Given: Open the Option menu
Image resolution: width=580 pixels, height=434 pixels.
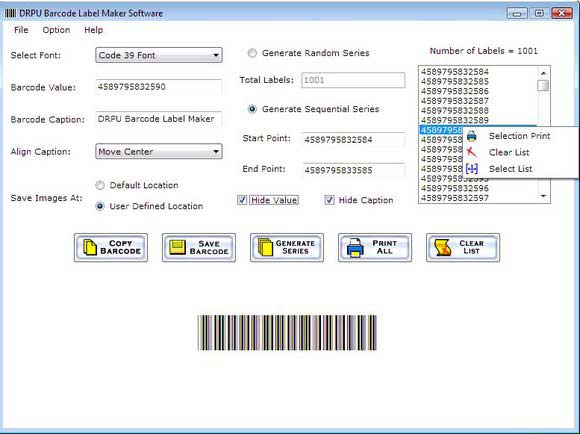Looking at the screenshot, I should pyautogui.click(x=56, y=30).
